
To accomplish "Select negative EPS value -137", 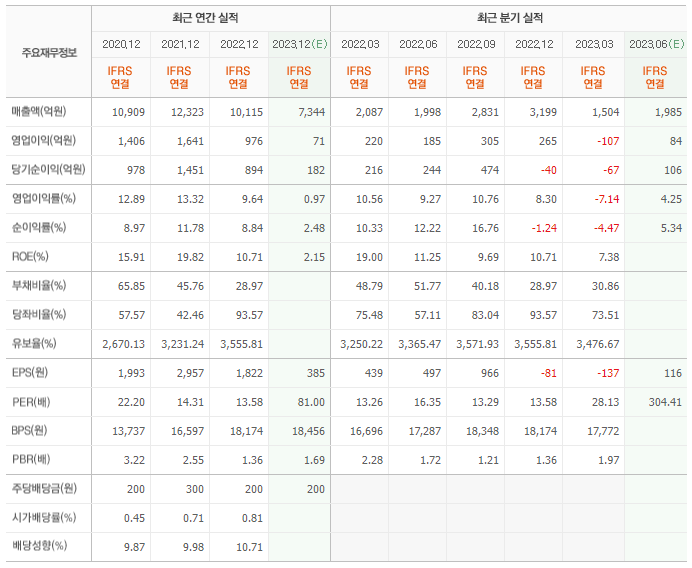I will pyautogui.click(x=608, y=373).
